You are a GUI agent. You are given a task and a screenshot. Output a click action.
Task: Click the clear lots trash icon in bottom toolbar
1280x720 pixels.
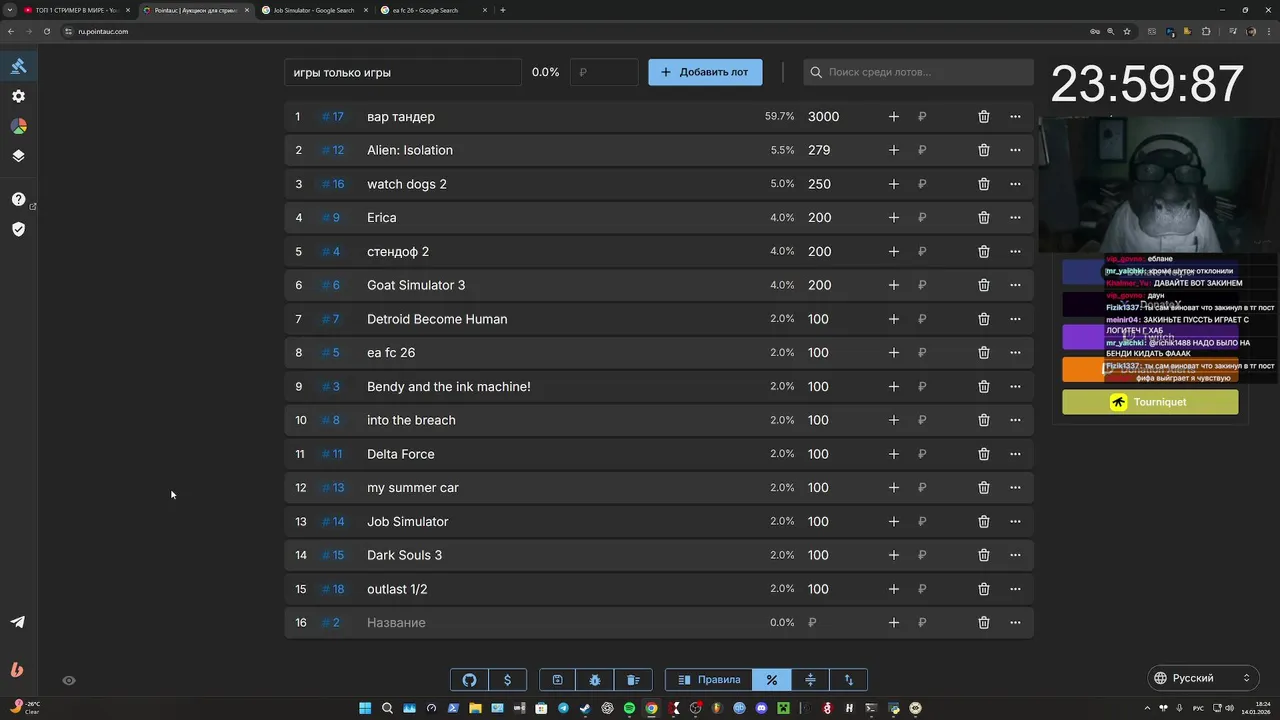(633, 680)
